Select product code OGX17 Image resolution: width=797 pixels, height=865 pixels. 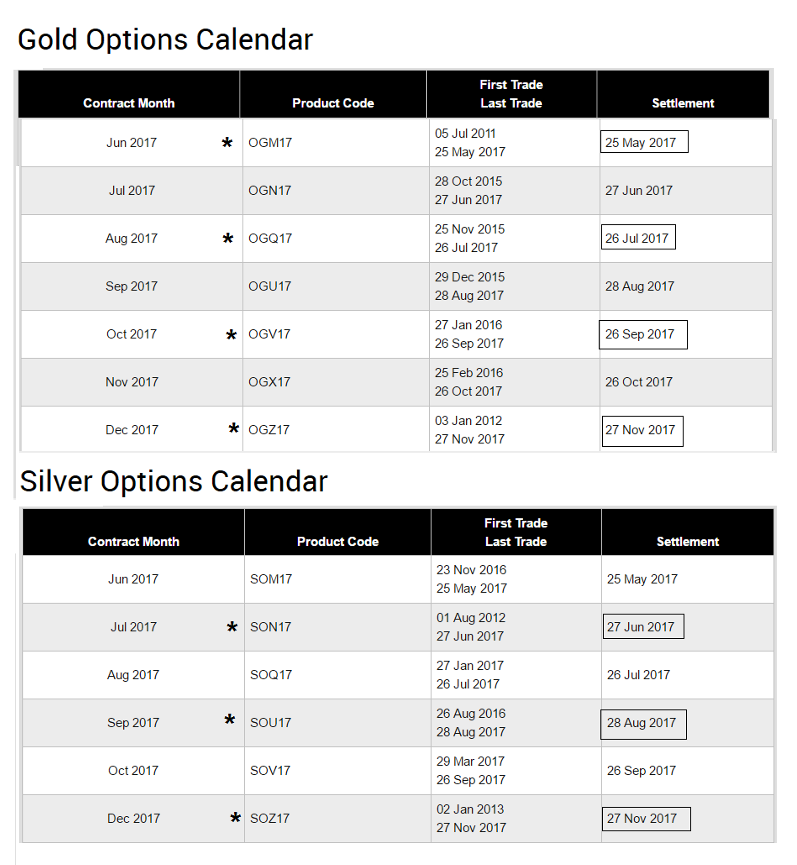point(270,382)
